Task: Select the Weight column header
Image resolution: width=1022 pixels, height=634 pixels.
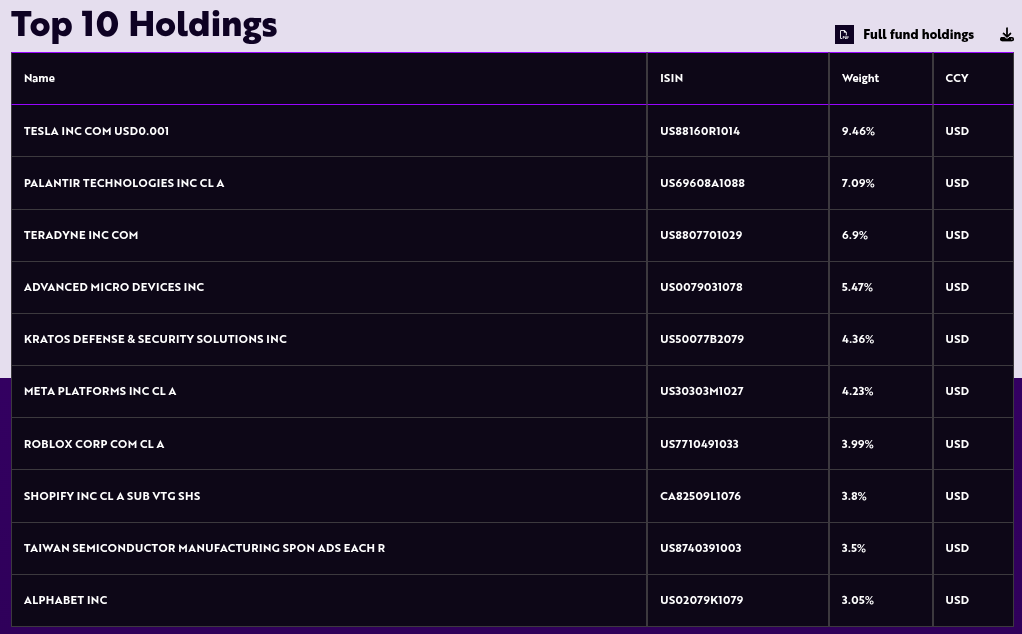Action: [860, 78]
